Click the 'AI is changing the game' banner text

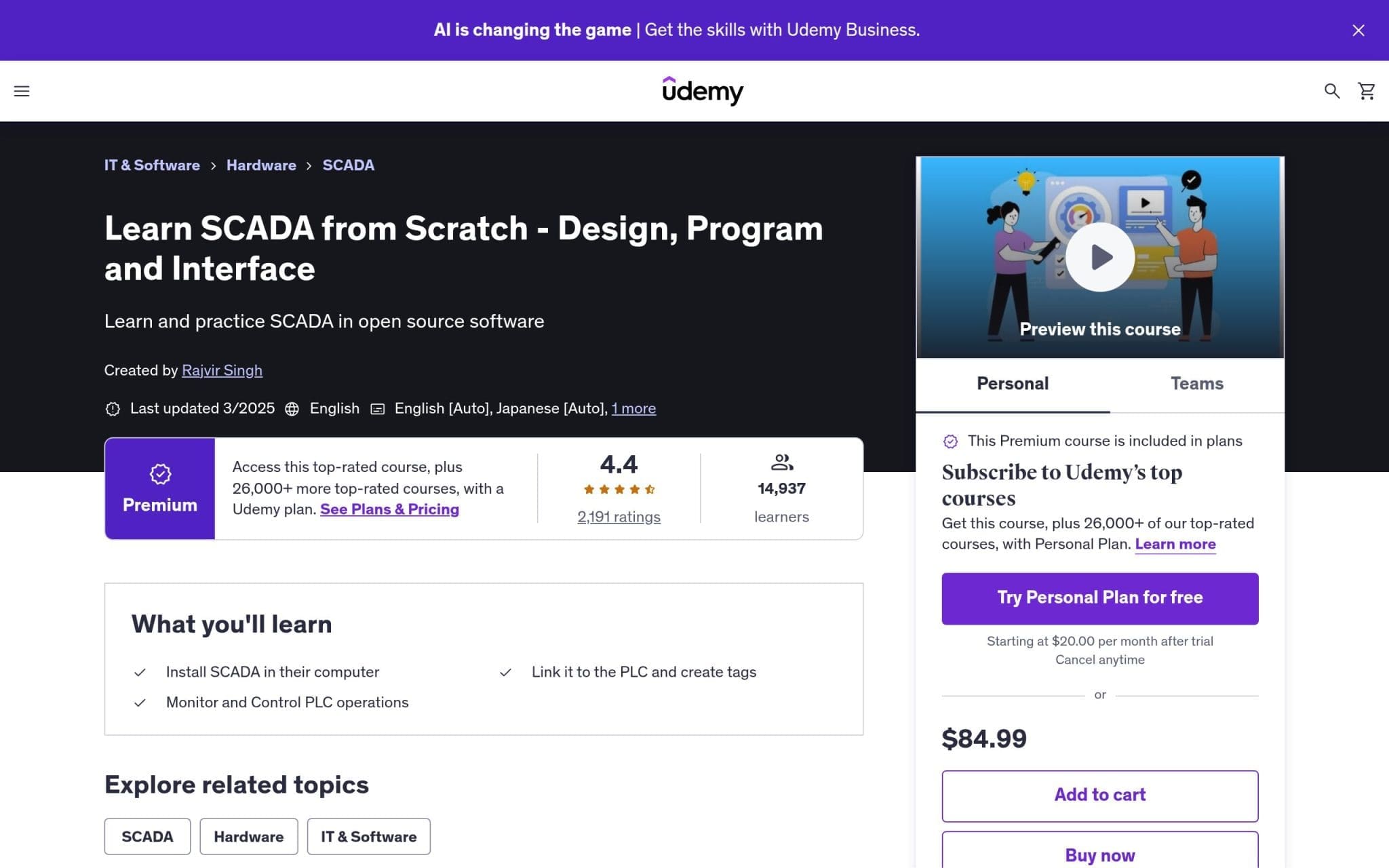(x=532, y=30)
